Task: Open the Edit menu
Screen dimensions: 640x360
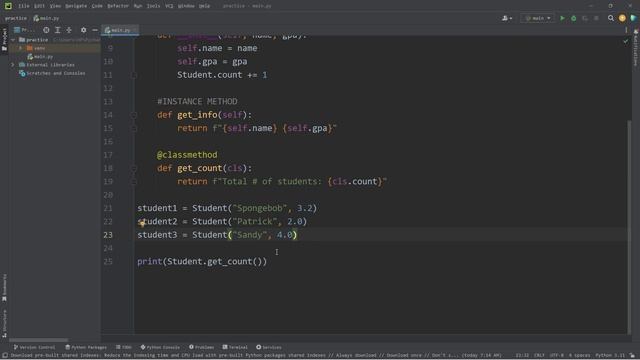Action: 39,6
